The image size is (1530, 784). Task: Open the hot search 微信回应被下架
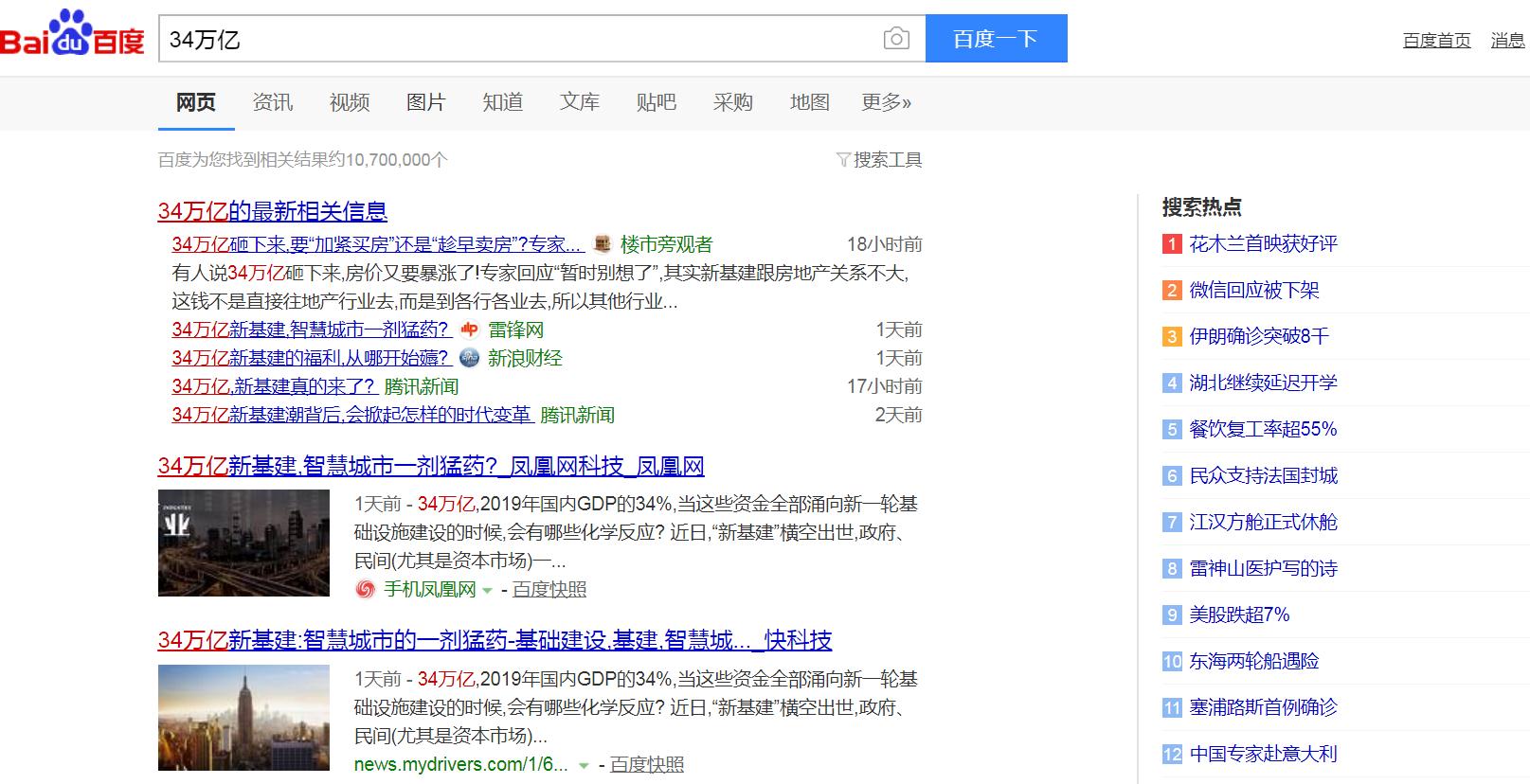coord(1253,291)
